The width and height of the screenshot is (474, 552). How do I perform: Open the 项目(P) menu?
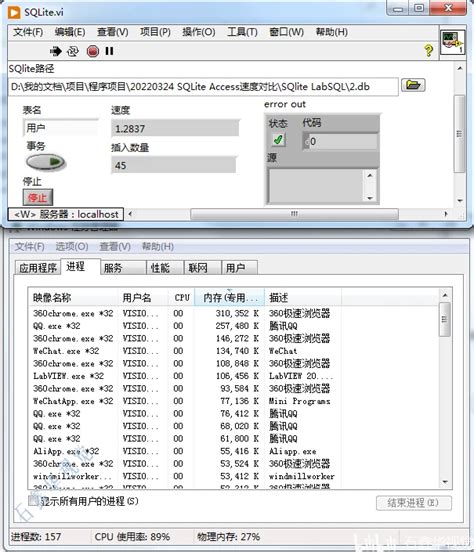point(155,32)
